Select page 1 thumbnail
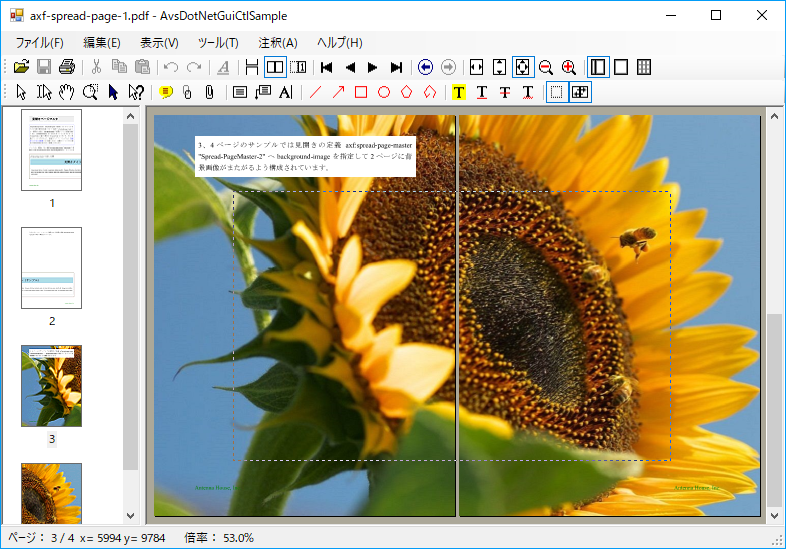Viewport: 786px width, 549px height. (51, 150)
